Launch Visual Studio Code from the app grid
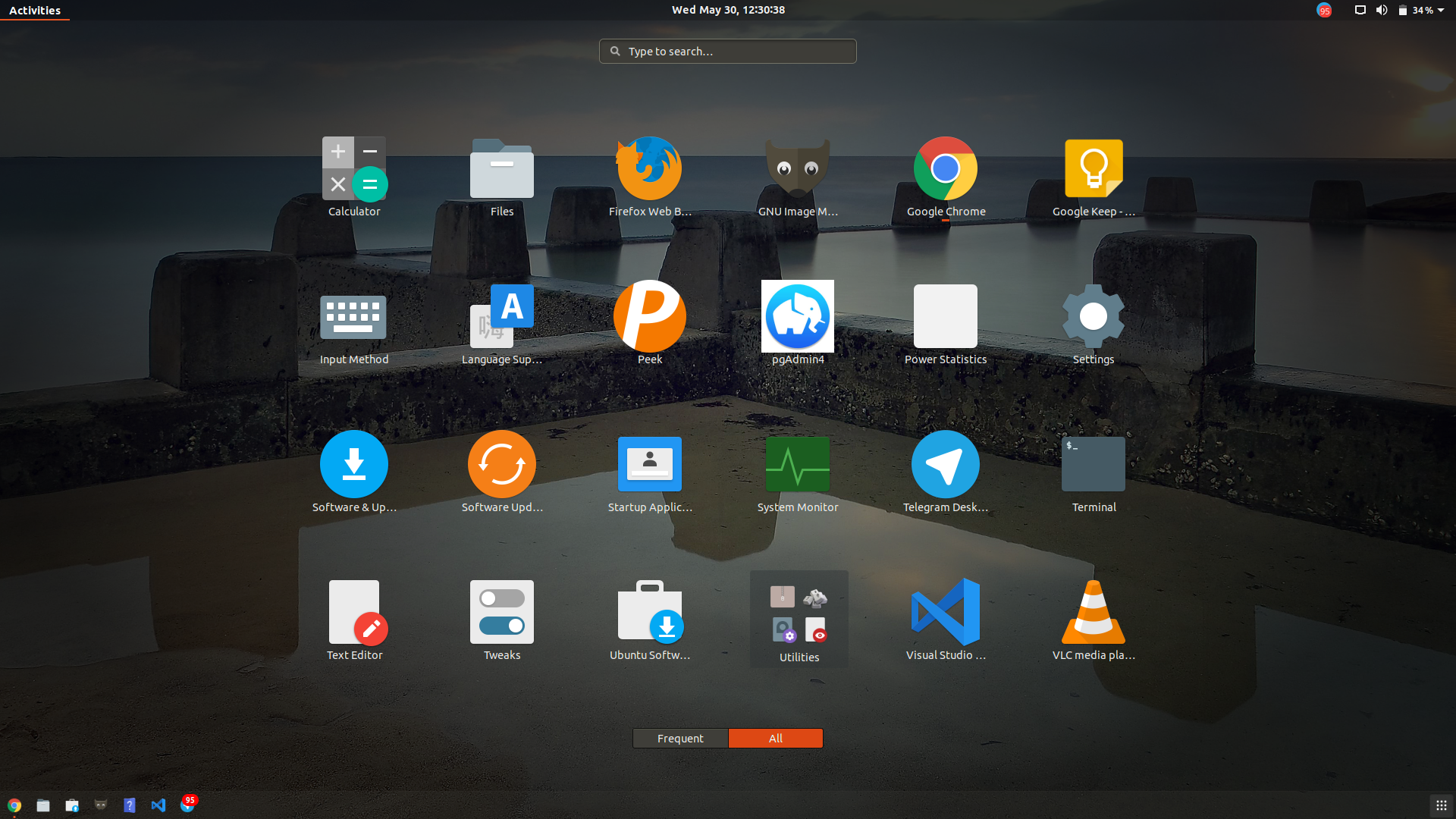Screen dimensions: 1456x819 click(946, 621)
